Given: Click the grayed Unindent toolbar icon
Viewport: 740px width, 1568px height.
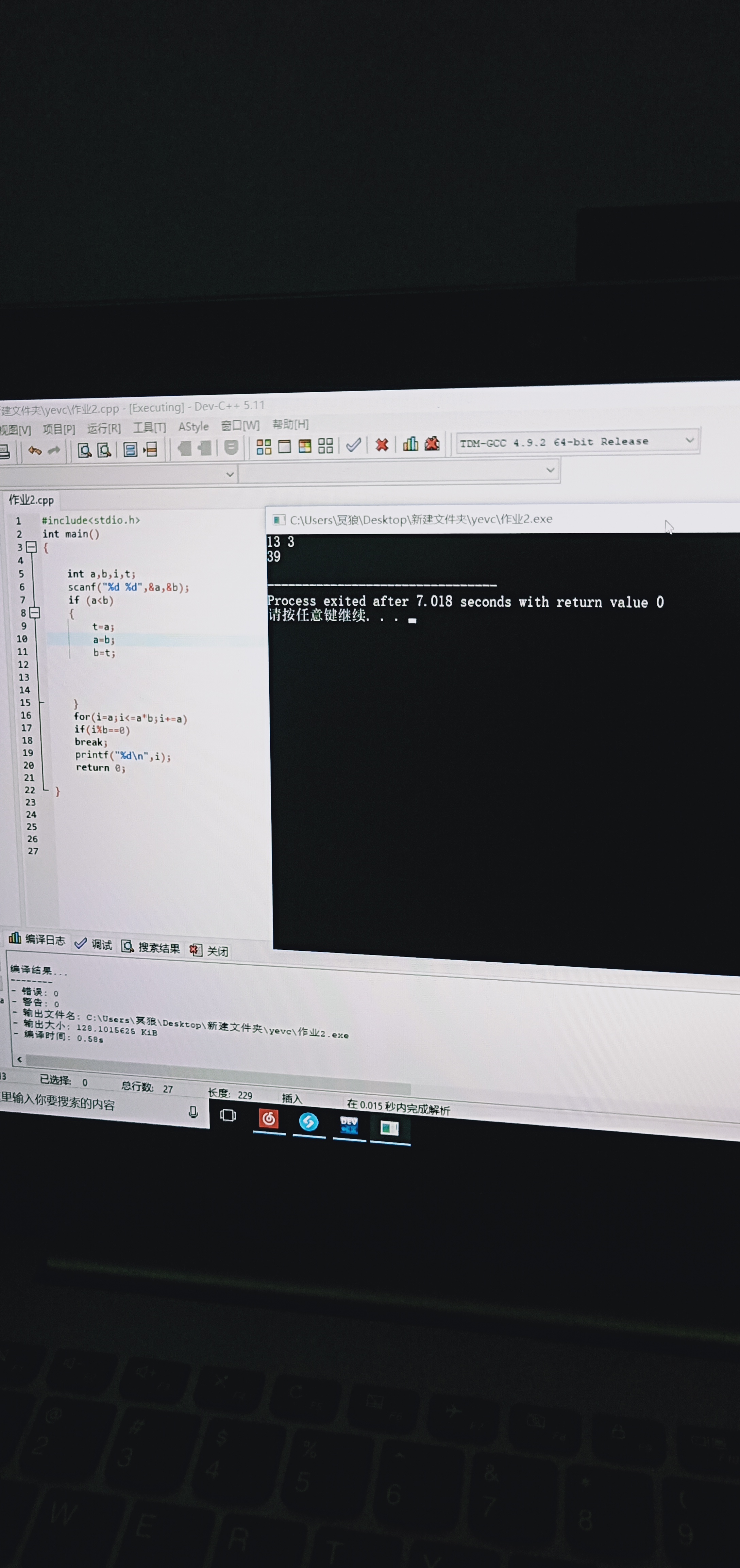Looking at the screenshot, I should (204, 448).
